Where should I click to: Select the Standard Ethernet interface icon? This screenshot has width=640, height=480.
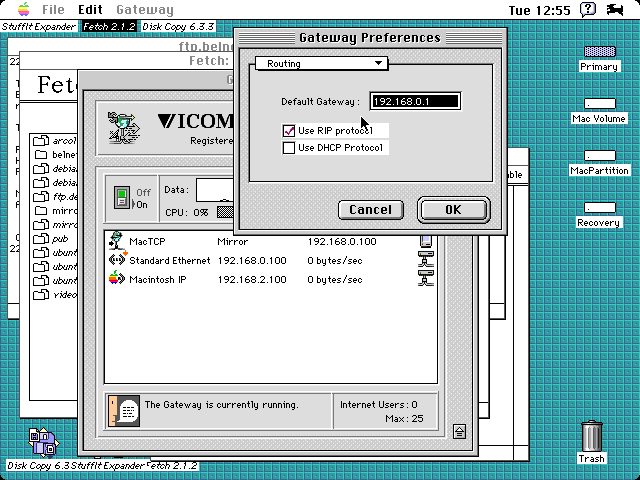click(x=118, y=259)
